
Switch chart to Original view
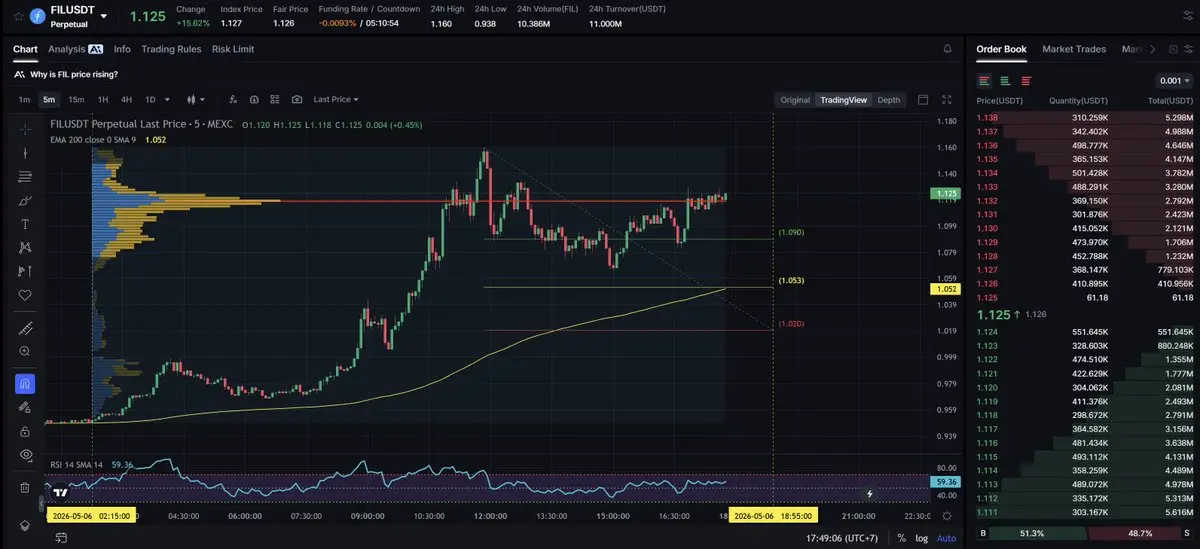click(x=795, y=100)
